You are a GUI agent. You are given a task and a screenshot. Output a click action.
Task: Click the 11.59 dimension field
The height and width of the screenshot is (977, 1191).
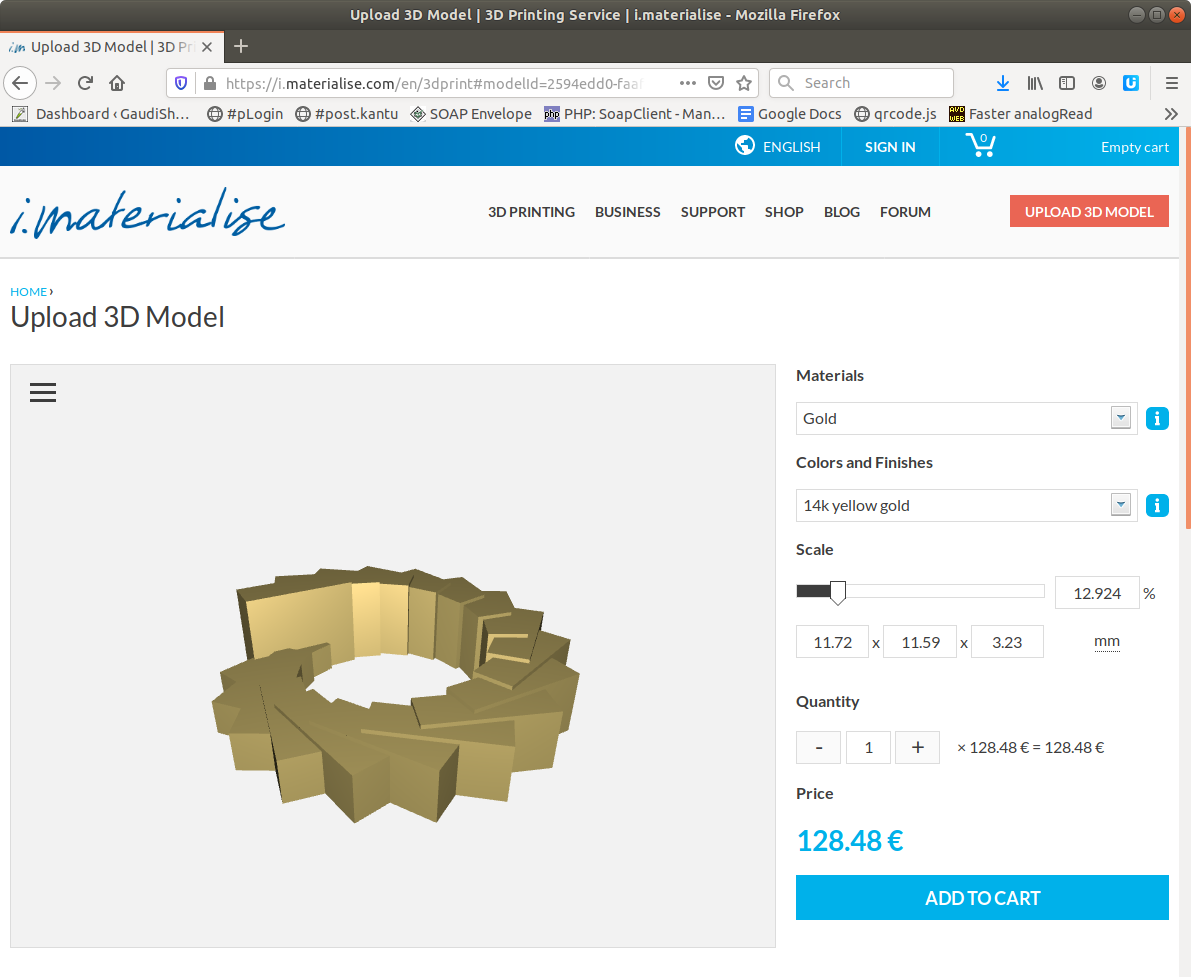[x=920, y=642]
